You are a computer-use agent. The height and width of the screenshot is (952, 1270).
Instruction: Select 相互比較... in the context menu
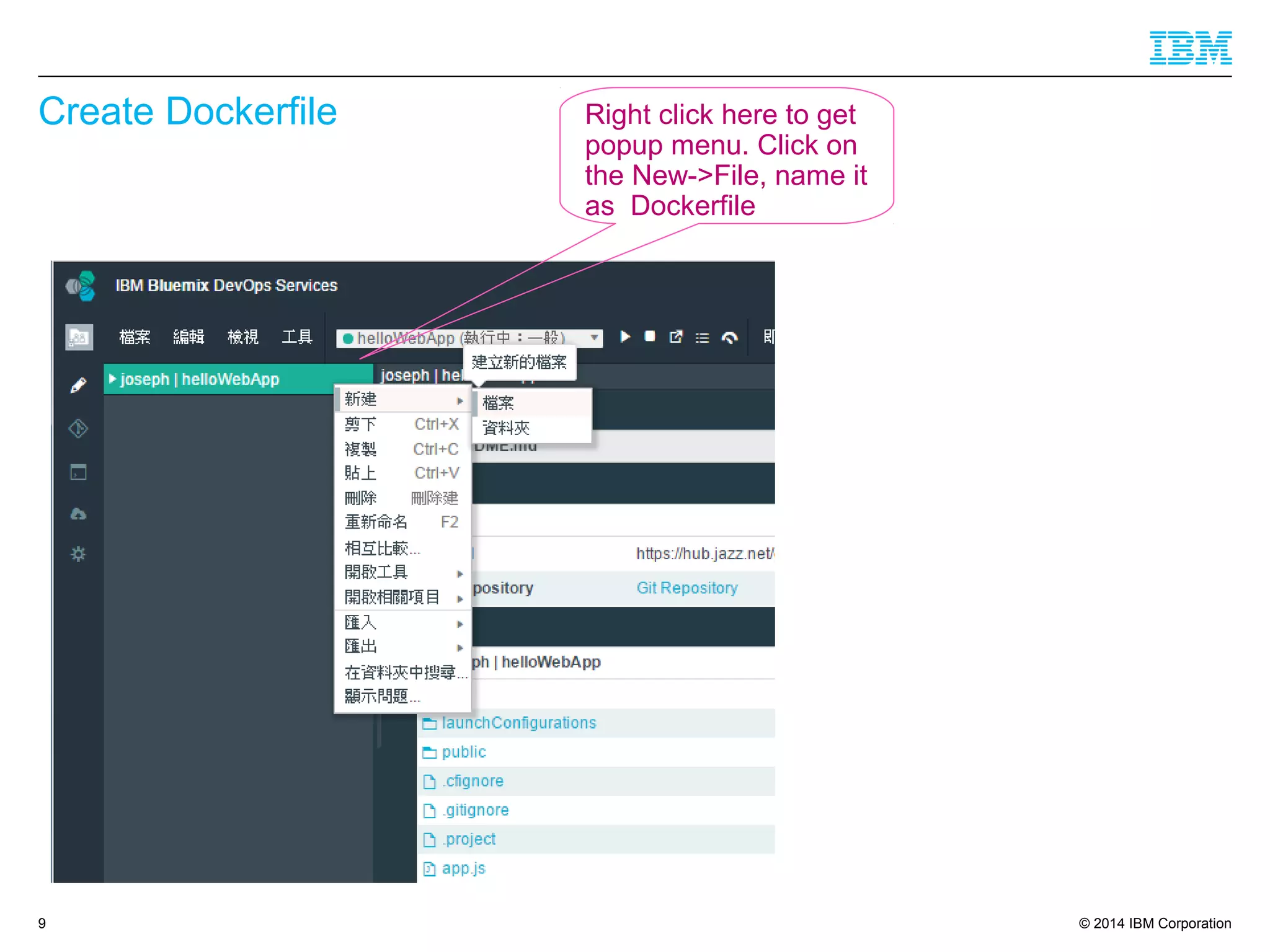404,549
